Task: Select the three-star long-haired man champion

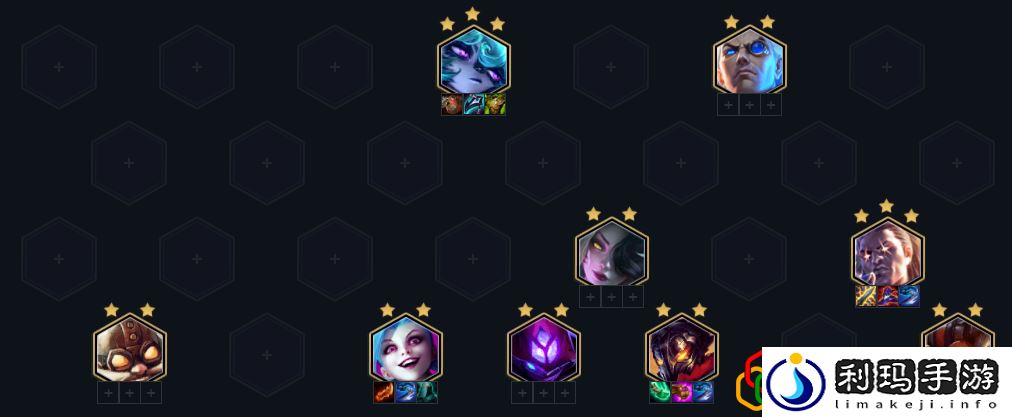Action: (x=887, y=252)
